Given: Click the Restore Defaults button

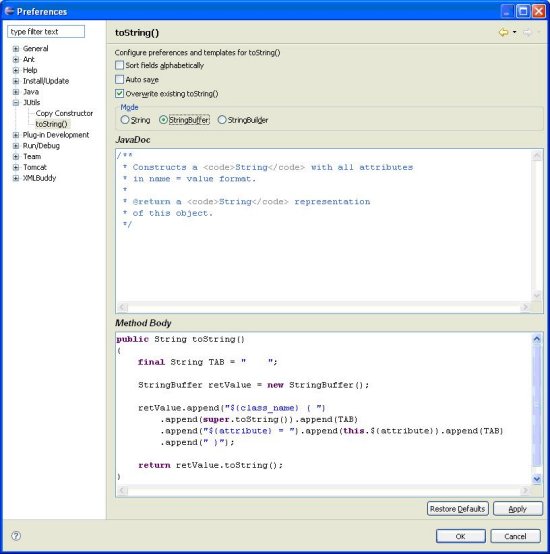Looking at the screenshot, I should tap(457, 509).
